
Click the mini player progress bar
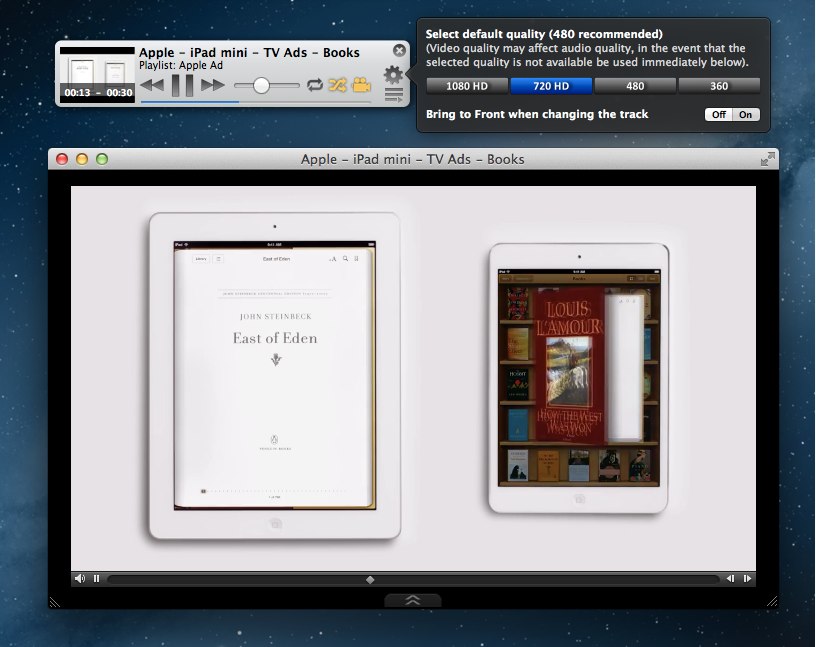click(256, 102)
